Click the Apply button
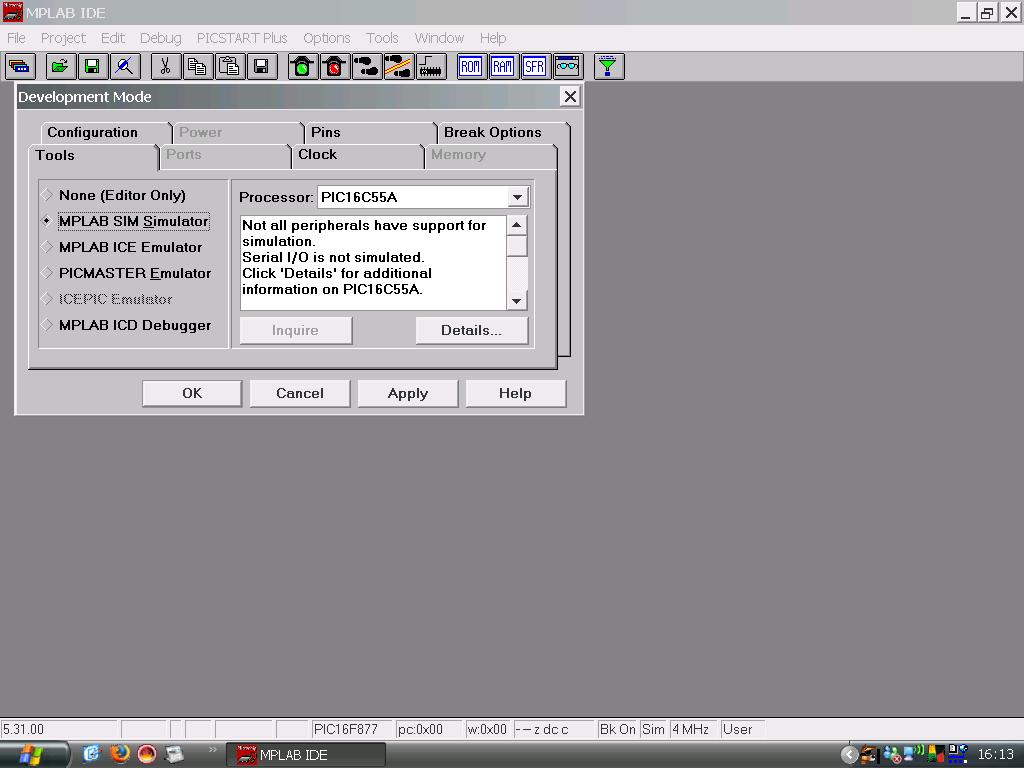Image resolution: width=1024 pixels, height=768 pixels. [408, 393]
